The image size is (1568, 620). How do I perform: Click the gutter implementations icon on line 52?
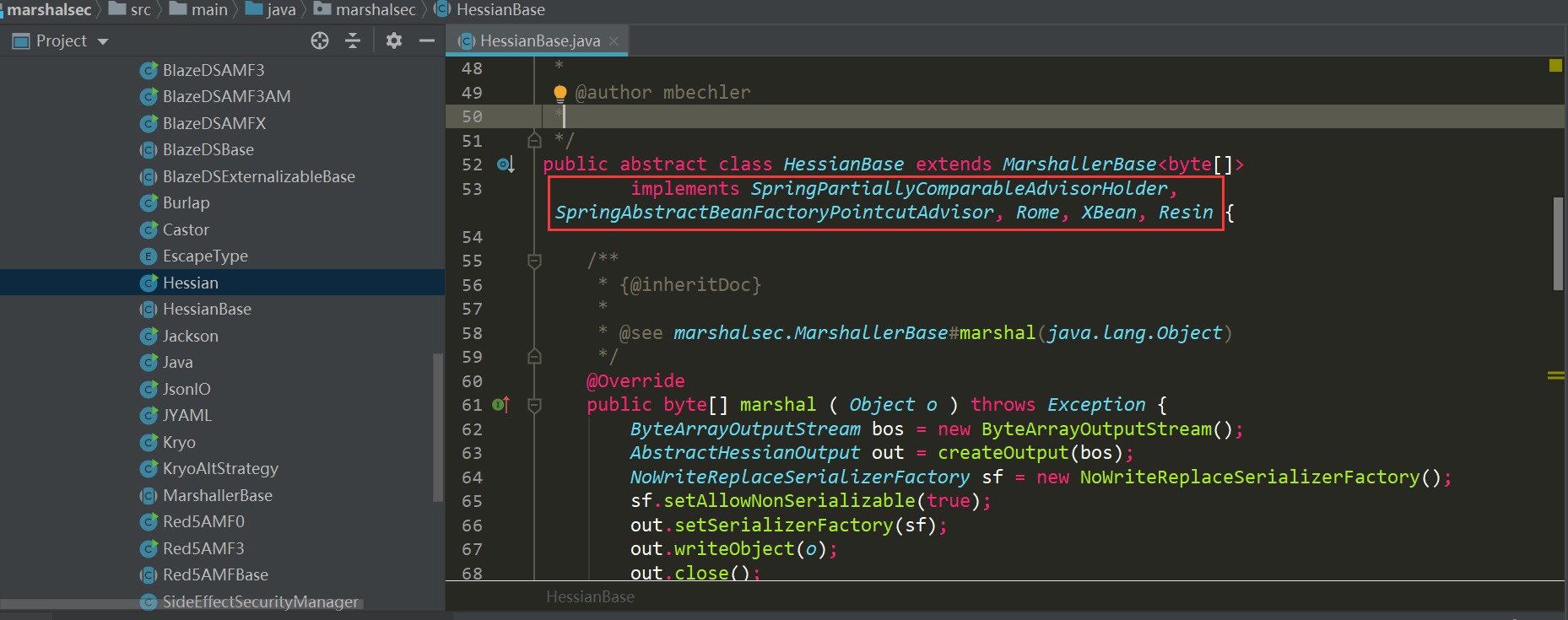coord(505,164)
